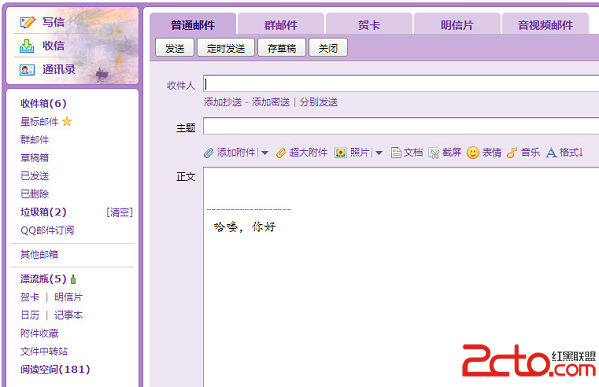599x387 pixels.
Task: Open 阅读空间(181) in the sidebar
Action: pyautogui.click(x=55, y=369)
